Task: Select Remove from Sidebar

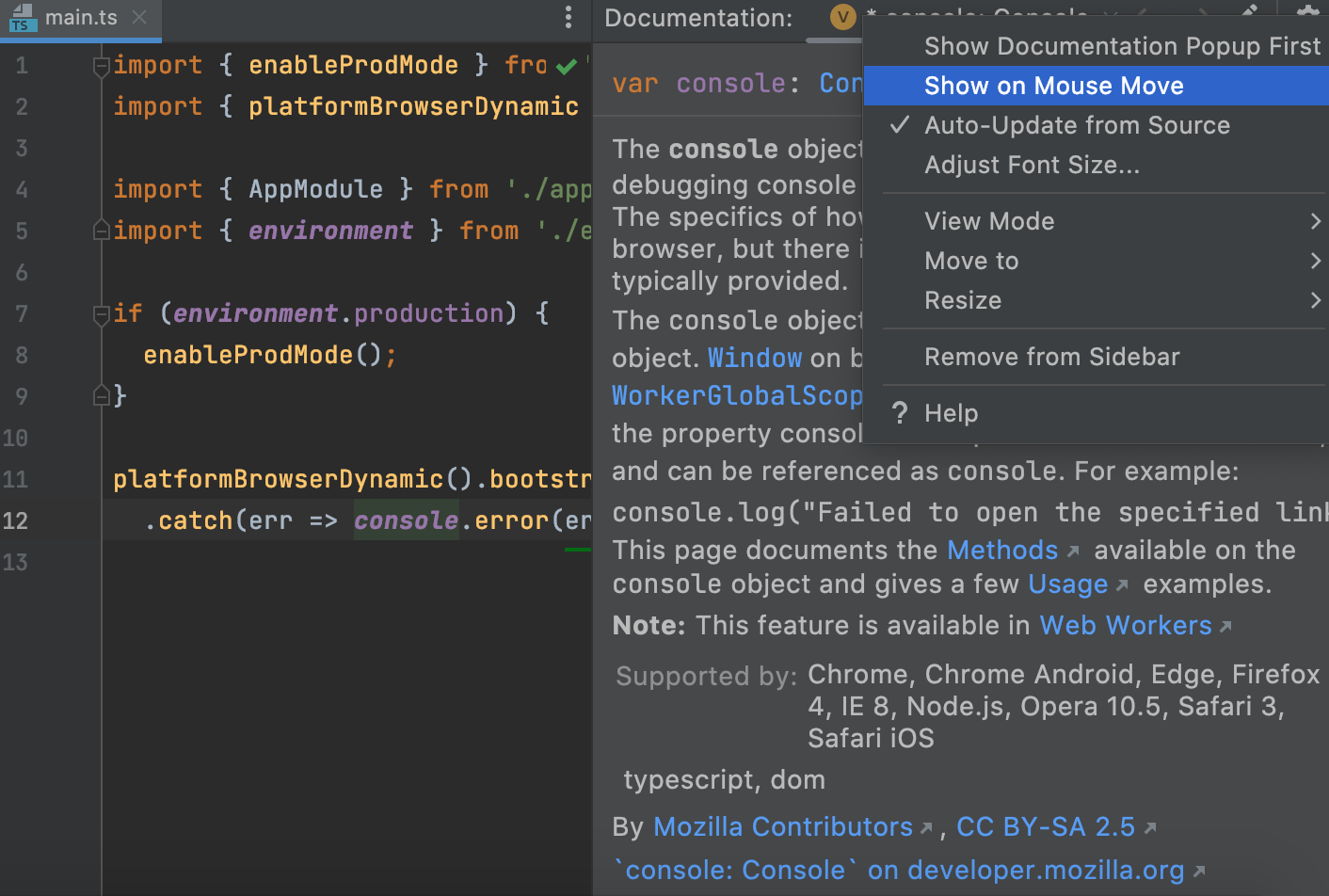Action: (1096, 357)
